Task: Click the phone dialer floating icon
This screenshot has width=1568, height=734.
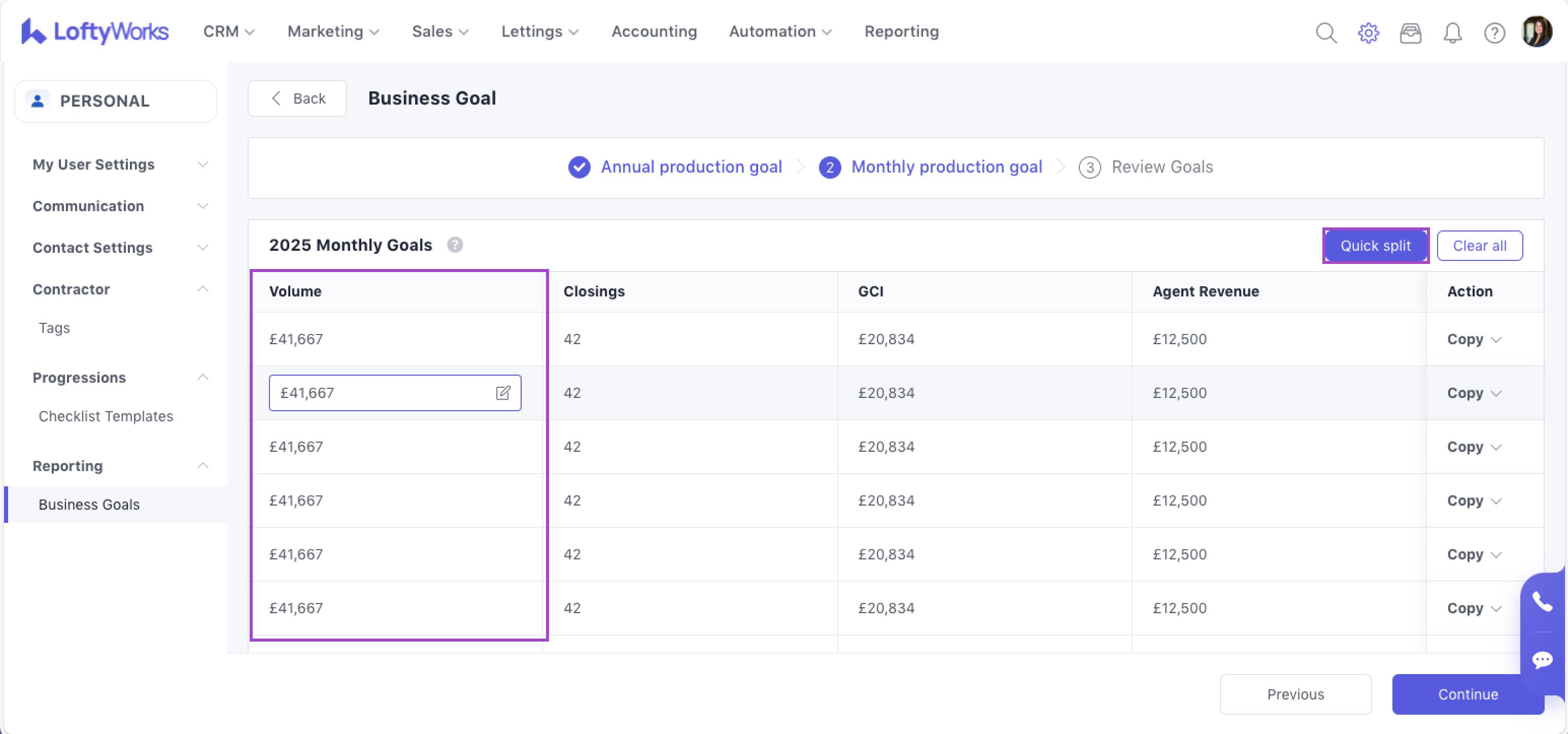Action: [1542, 601]
